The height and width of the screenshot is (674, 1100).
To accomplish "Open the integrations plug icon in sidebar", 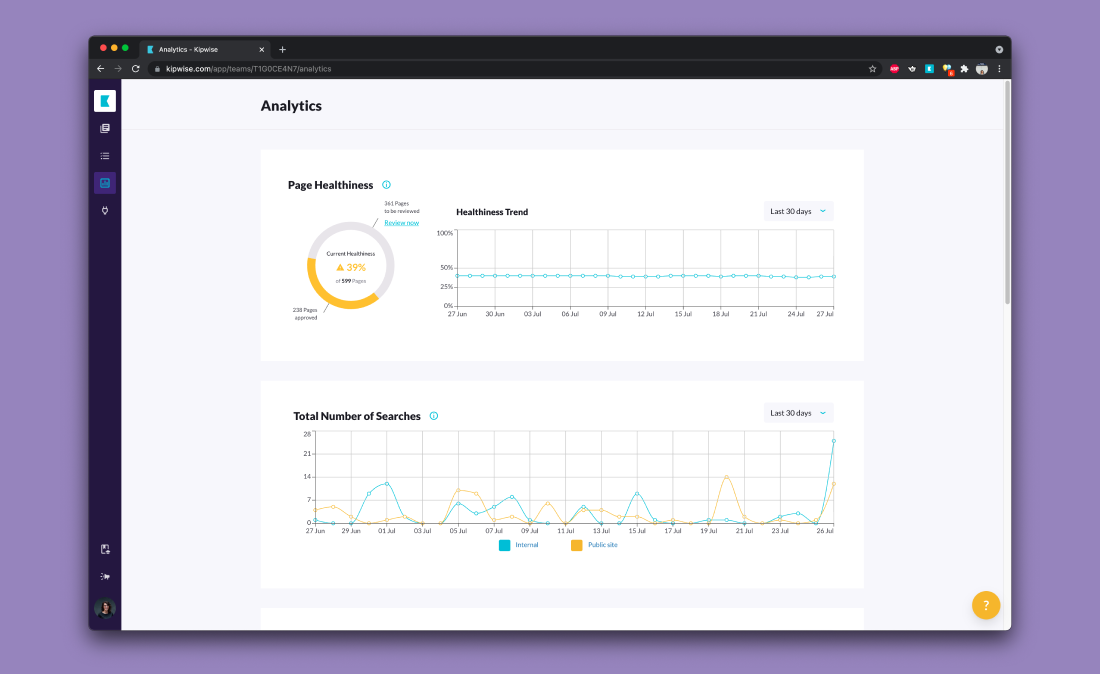I will point(105,210).
